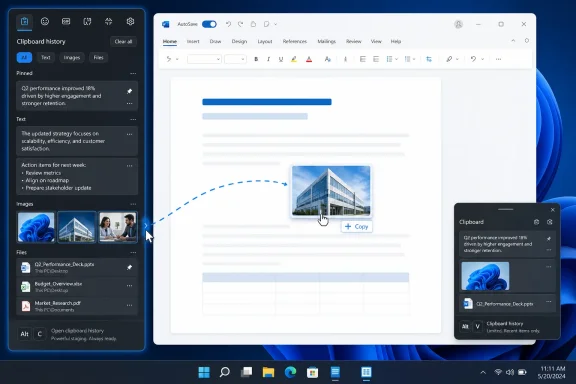
Task: Click left paragraph alignment icon
Action: [x=363, y=59]
